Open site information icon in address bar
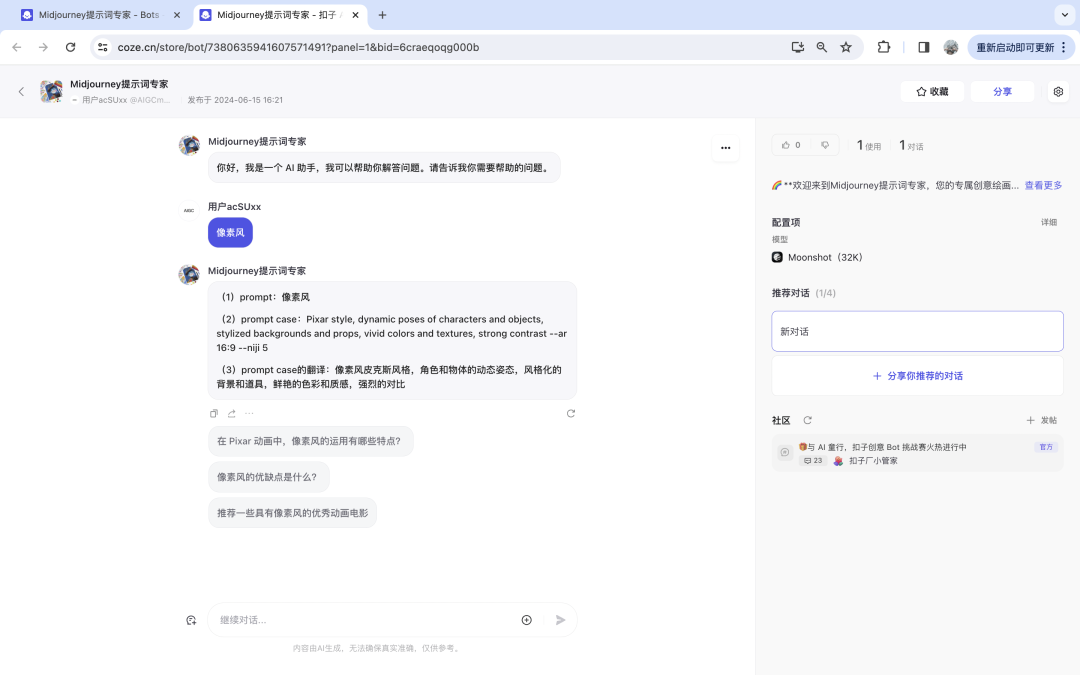The height and width of the screenshot is (675, 1080). coord(103,47)
